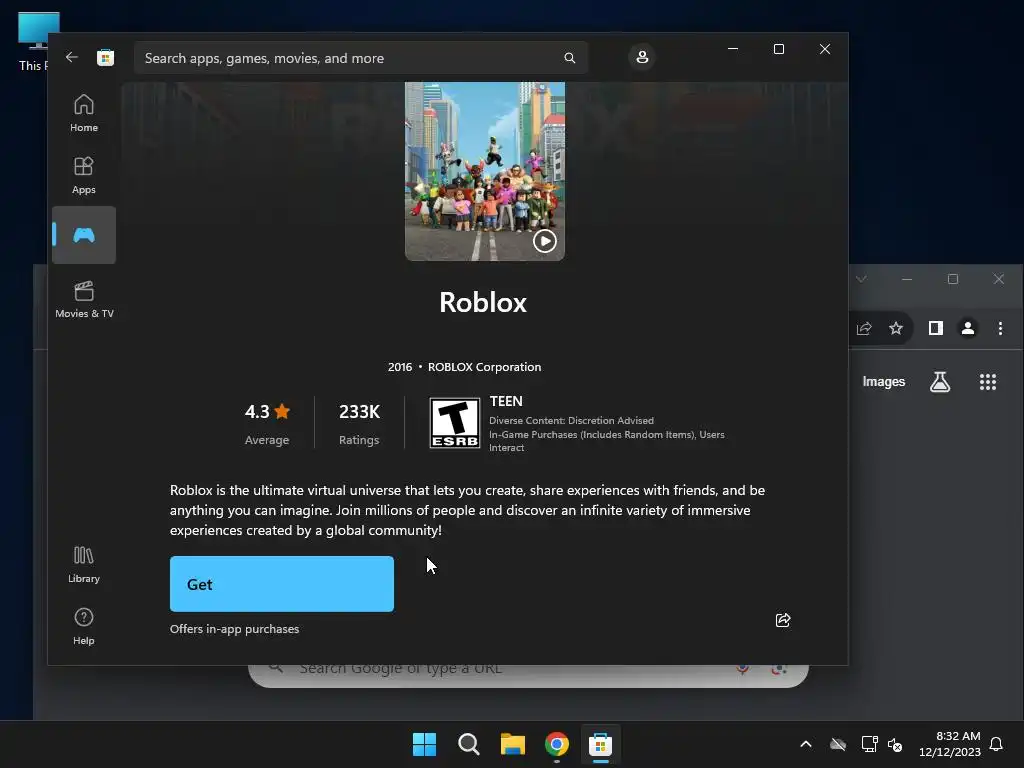Close the Microsoft Store window
Viewport: 1024px width, 768px height.
coord(825,49)
